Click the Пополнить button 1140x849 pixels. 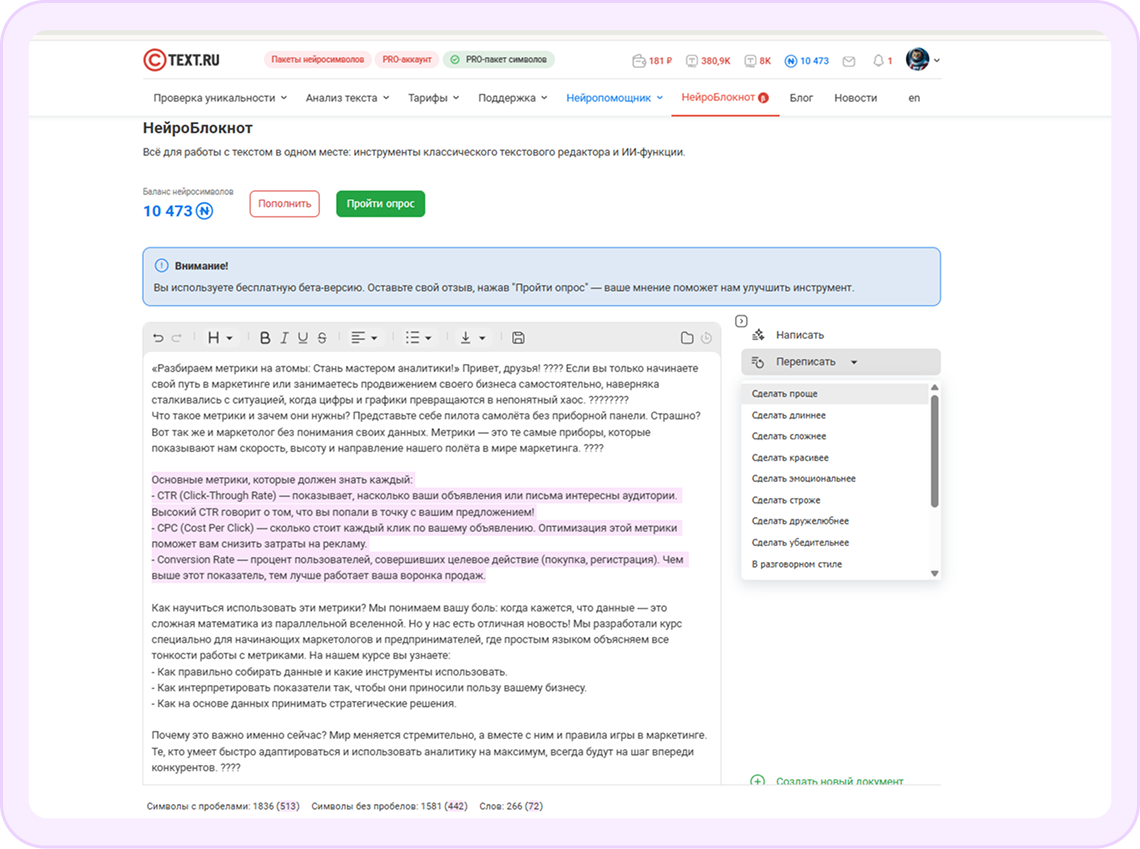tap(284, 203)
